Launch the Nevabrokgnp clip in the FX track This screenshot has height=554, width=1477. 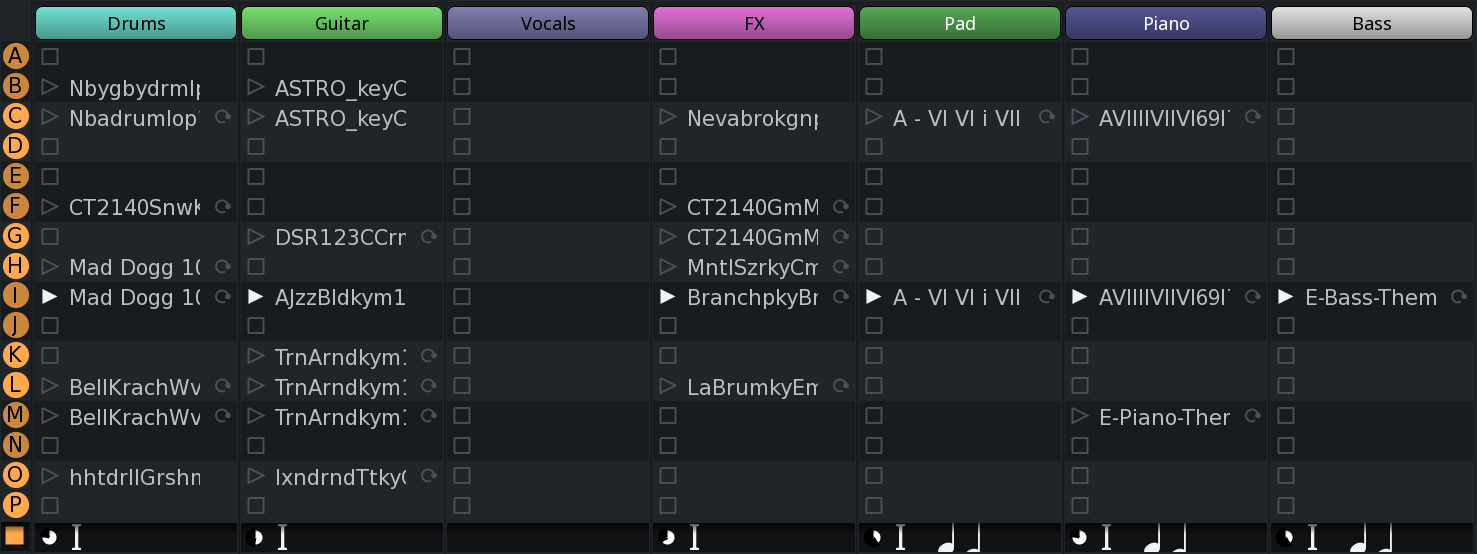pos(668,117)
